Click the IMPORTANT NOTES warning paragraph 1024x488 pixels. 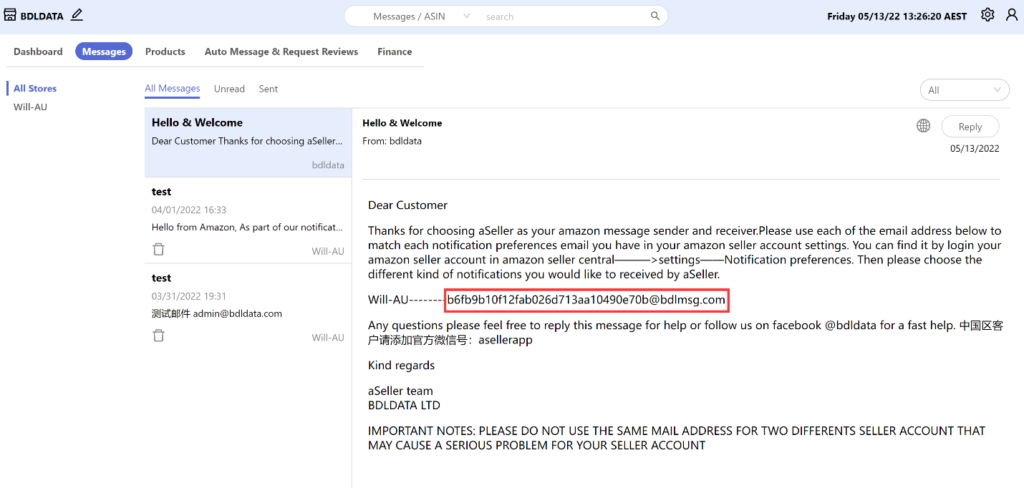[x=677, y=438]
